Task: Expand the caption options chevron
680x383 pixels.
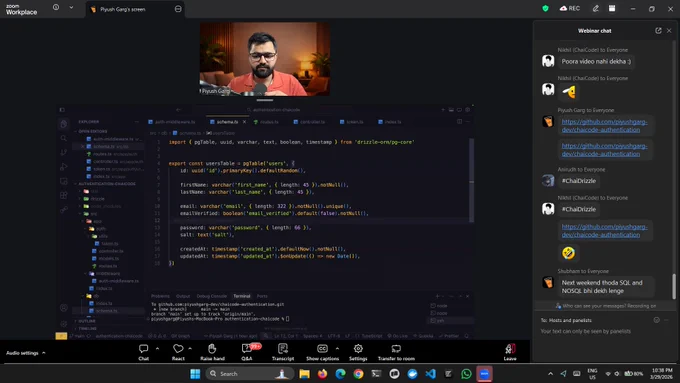Action: click(x=337, y=348)
